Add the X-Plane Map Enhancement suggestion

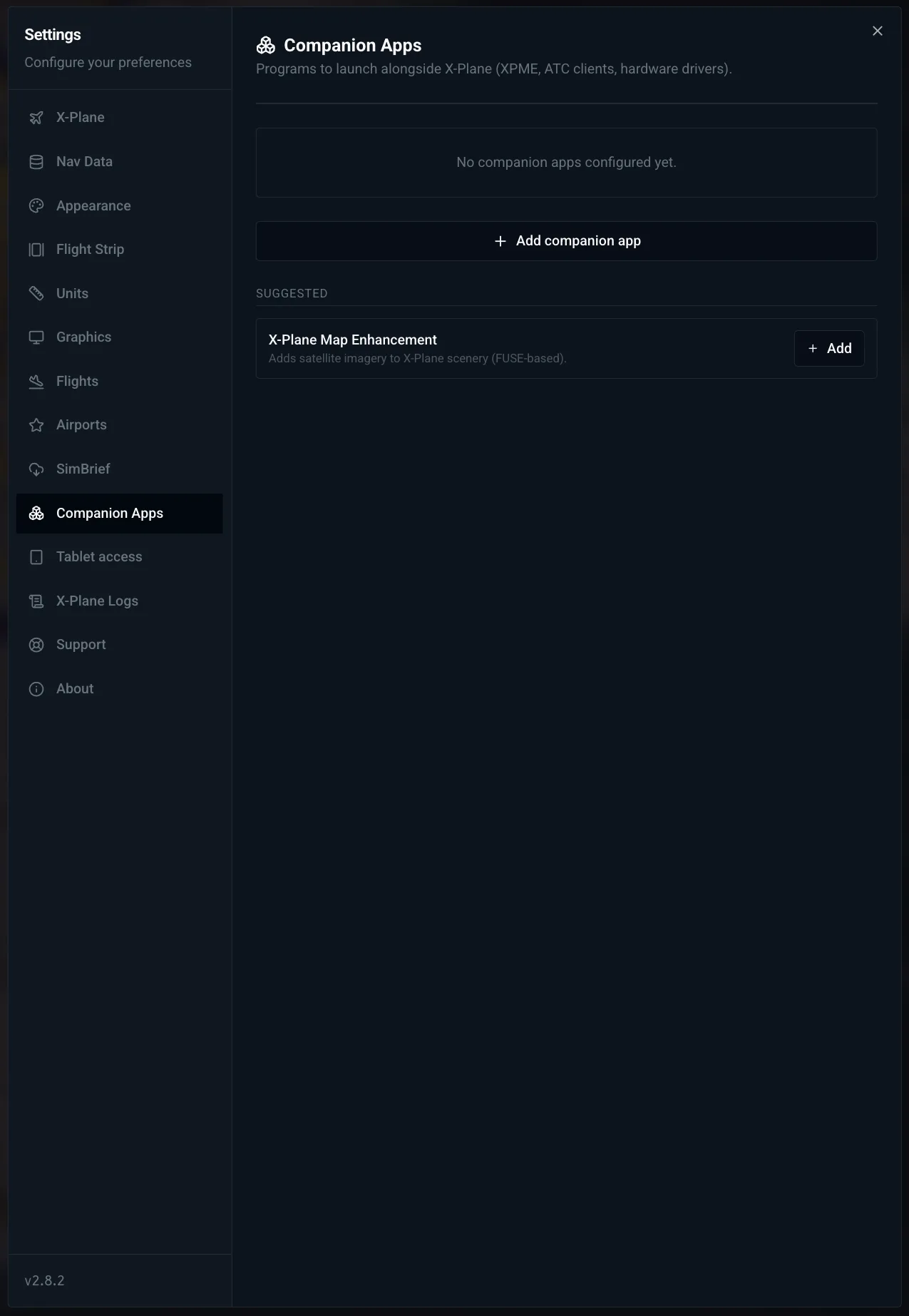pos(829,349)
